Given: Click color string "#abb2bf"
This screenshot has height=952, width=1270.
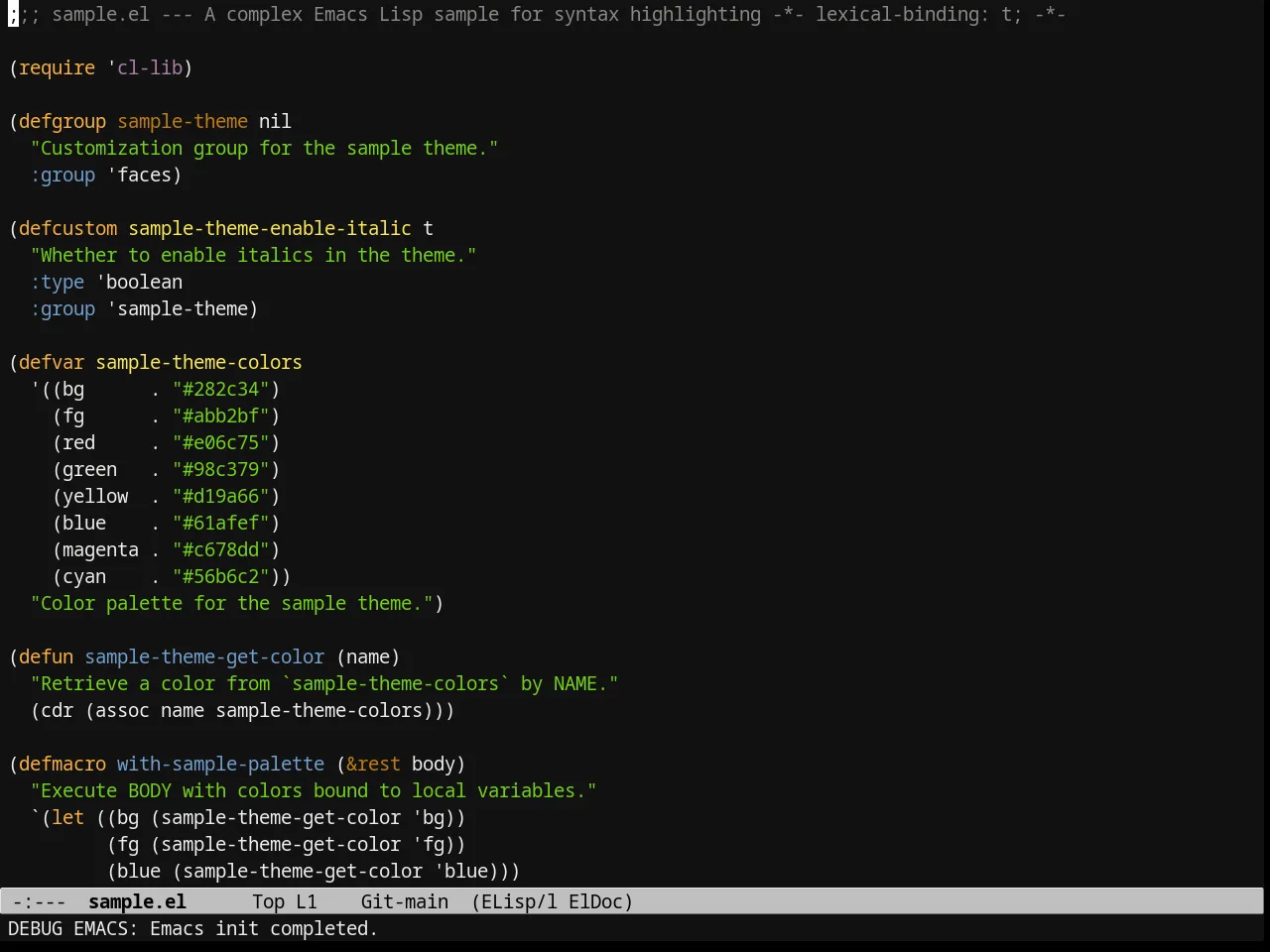Looking at the screenshot, I should pyautogui.click(x=220, y=416).
